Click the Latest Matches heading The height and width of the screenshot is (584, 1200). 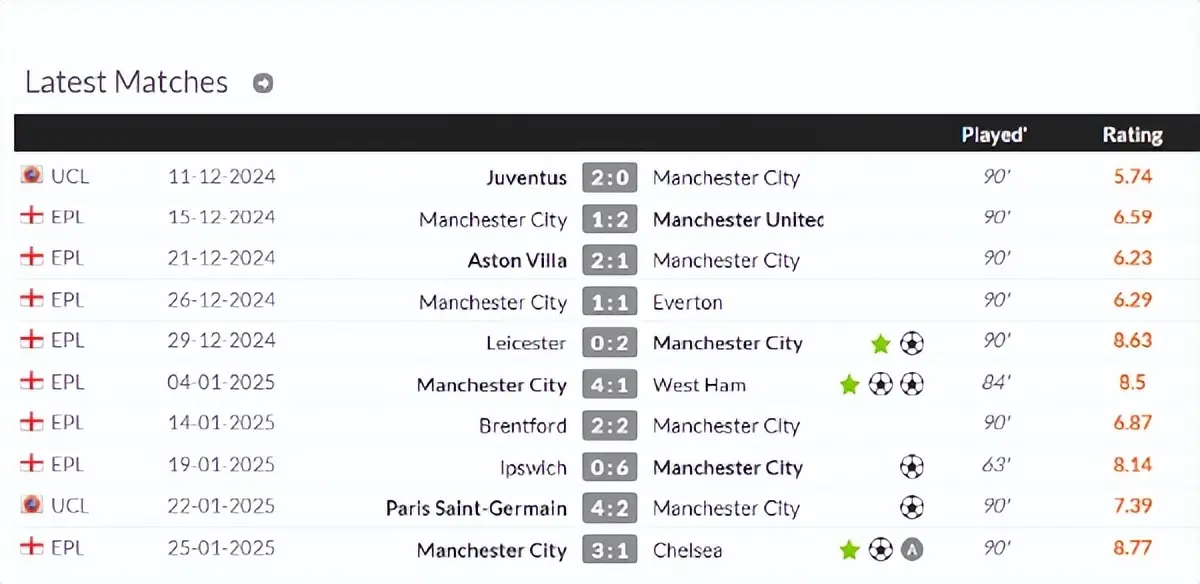click(x=126, y=82)
